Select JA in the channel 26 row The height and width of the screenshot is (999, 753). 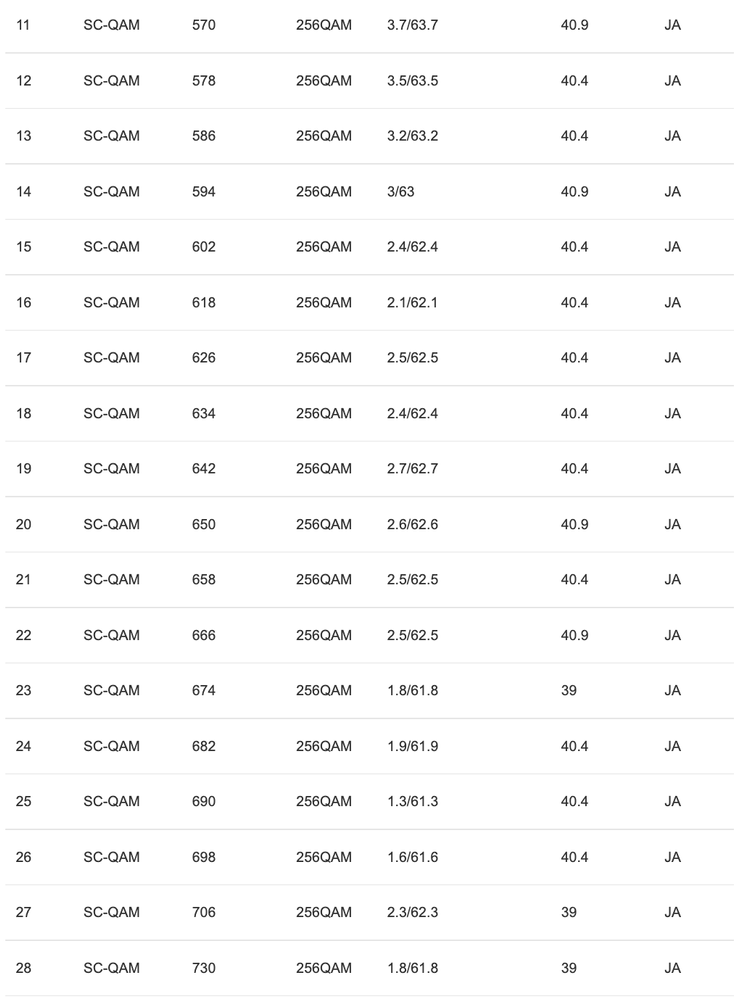(672, 857)
